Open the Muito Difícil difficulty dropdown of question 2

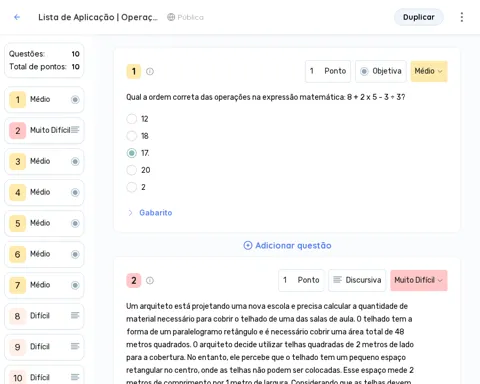pyautogui.click(x=419, y=280)
